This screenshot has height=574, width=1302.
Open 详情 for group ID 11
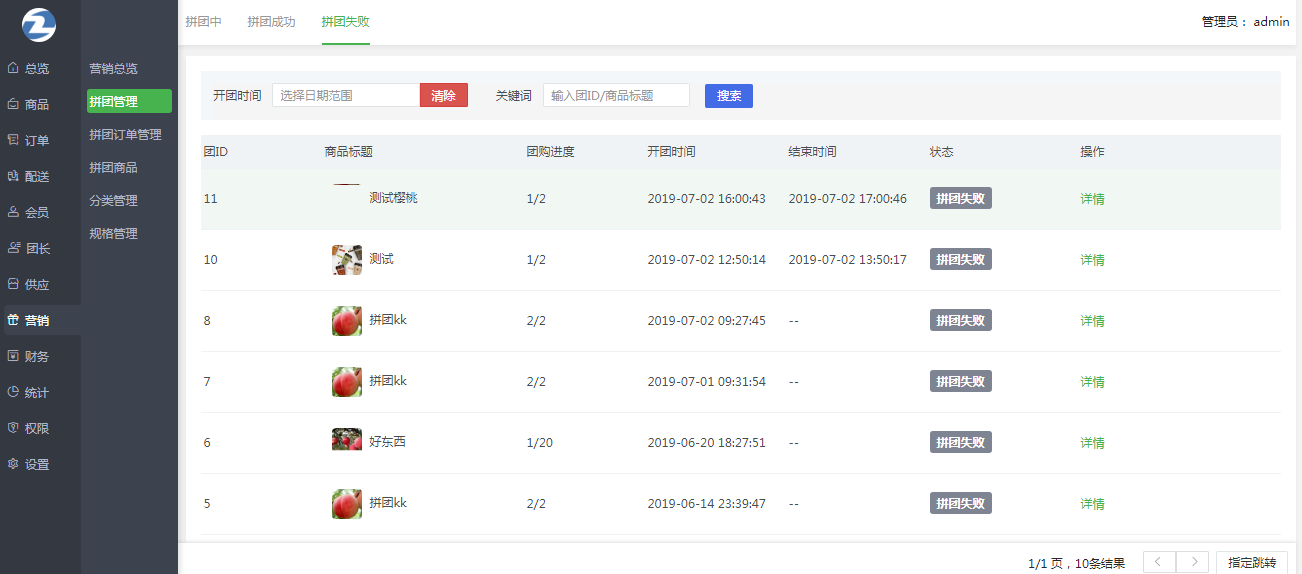tap(1092, 199)
